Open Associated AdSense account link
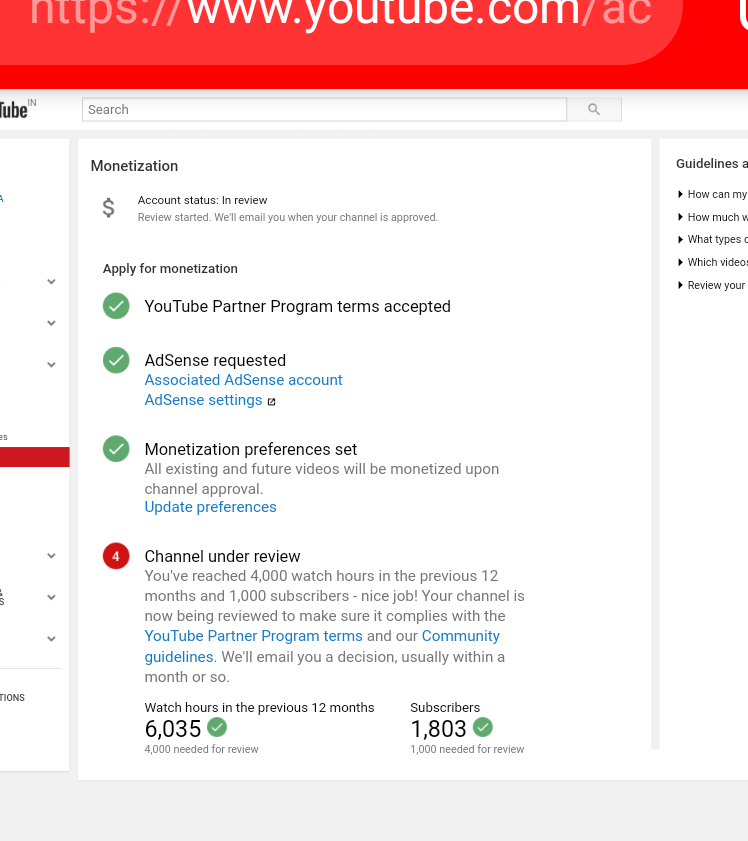Image resolution: width=748 pixels, height=841 pixels. [243, 380]
